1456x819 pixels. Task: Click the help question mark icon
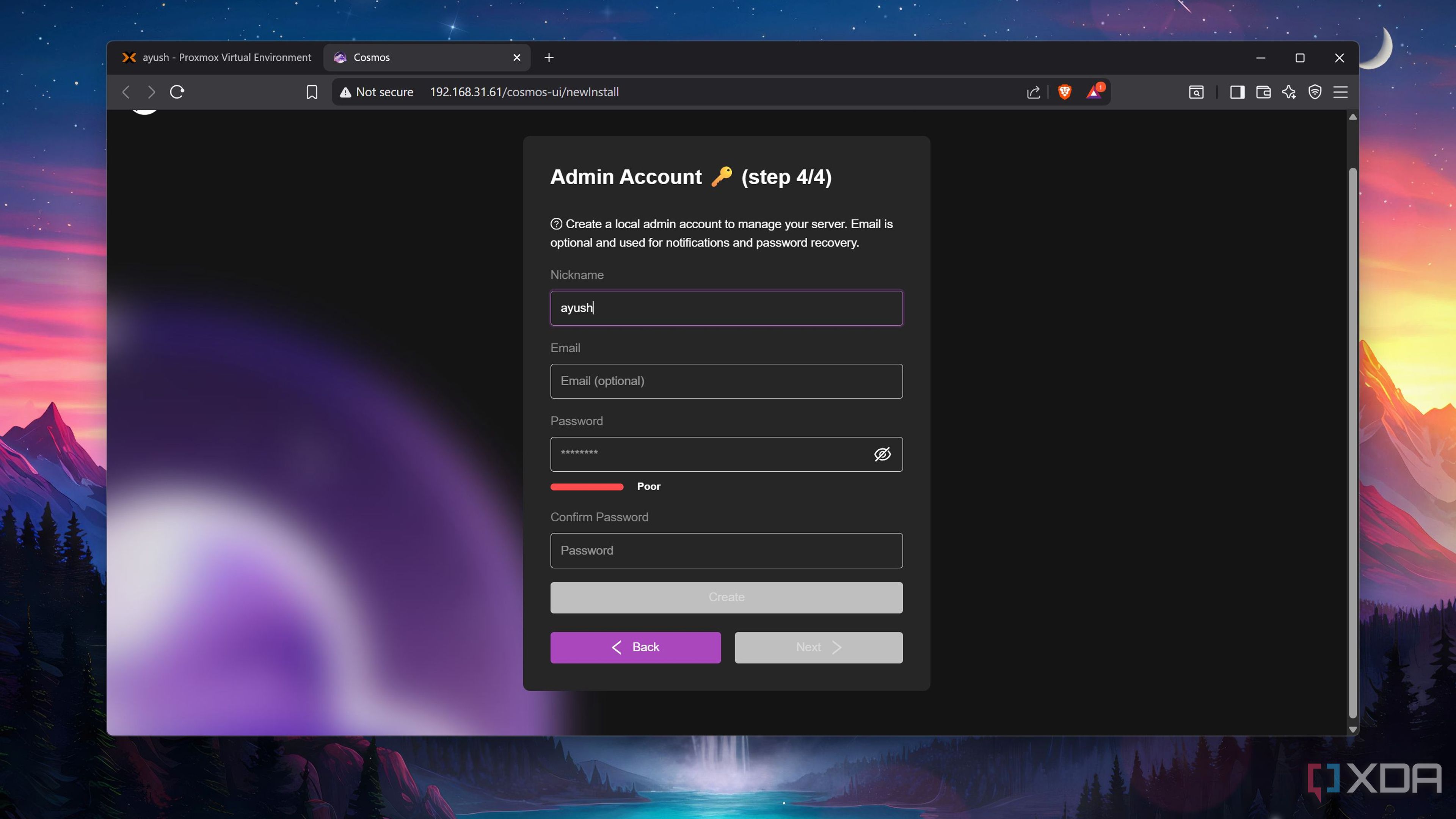click(556, 224)
